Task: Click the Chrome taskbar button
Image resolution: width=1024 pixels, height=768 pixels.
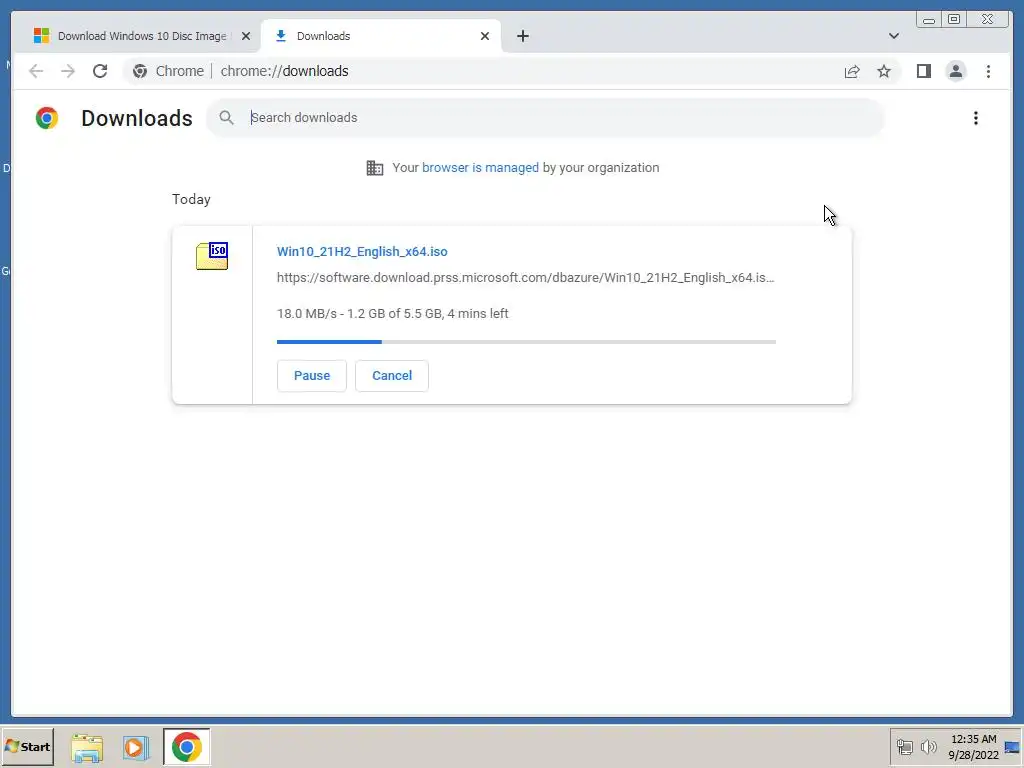Action: (x=187, y=746)
